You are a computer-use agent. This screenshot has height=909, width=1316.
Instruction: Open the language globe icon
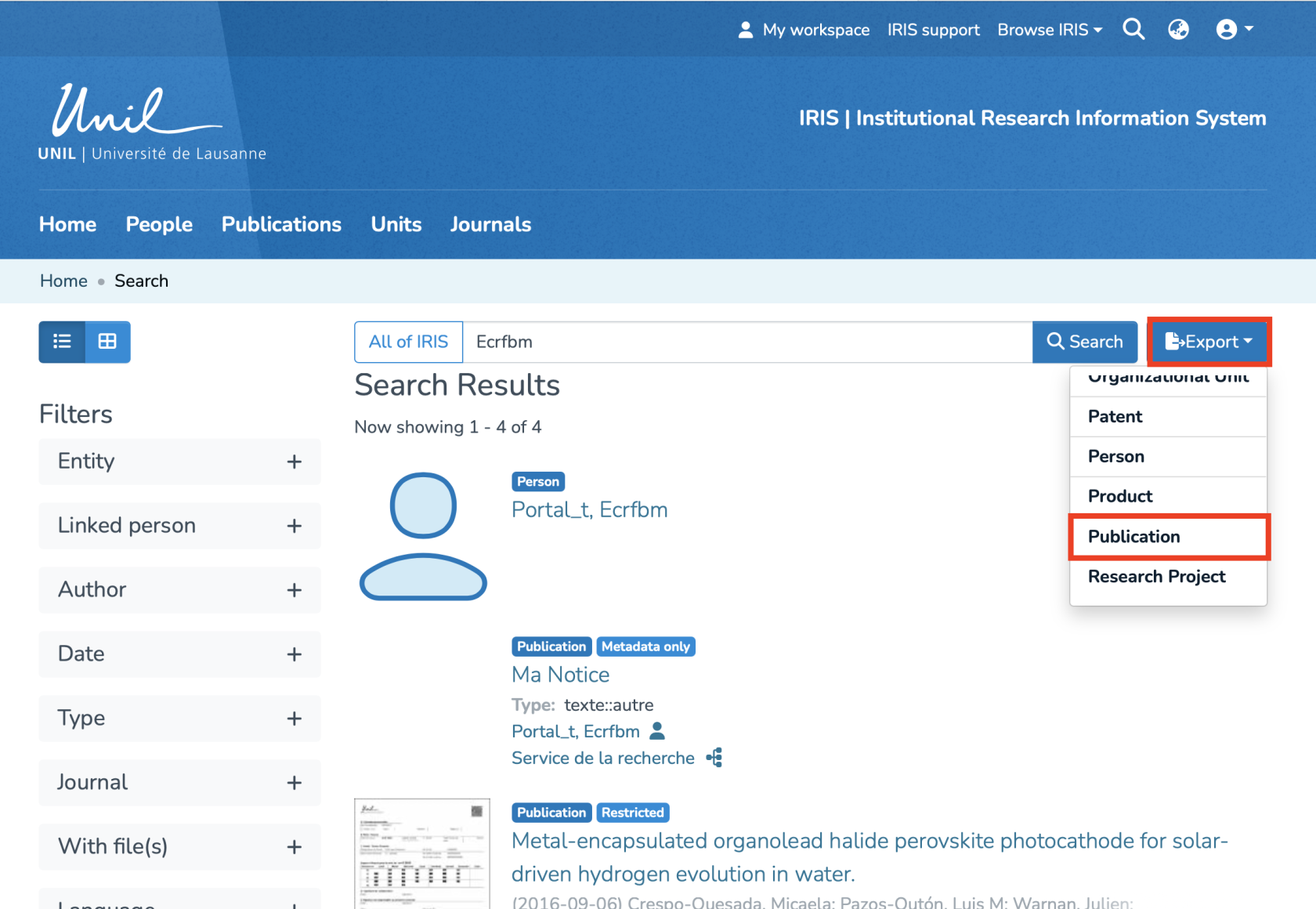1178,30
